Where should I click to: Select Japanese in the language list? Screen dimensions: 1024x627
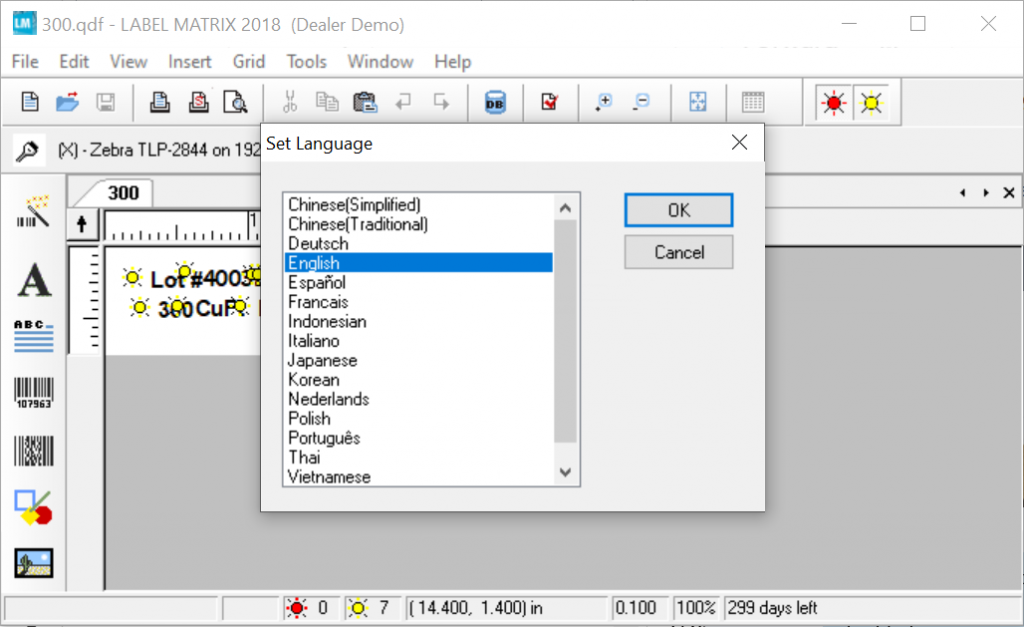point(419,360)
